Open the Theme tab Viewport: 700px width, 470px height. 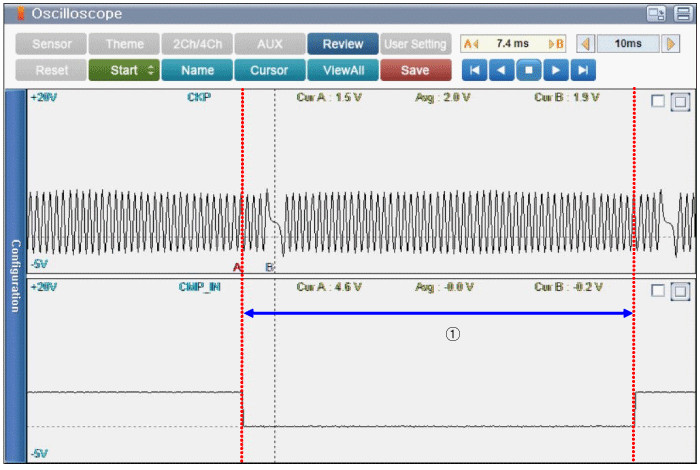(x=124, y=44)
